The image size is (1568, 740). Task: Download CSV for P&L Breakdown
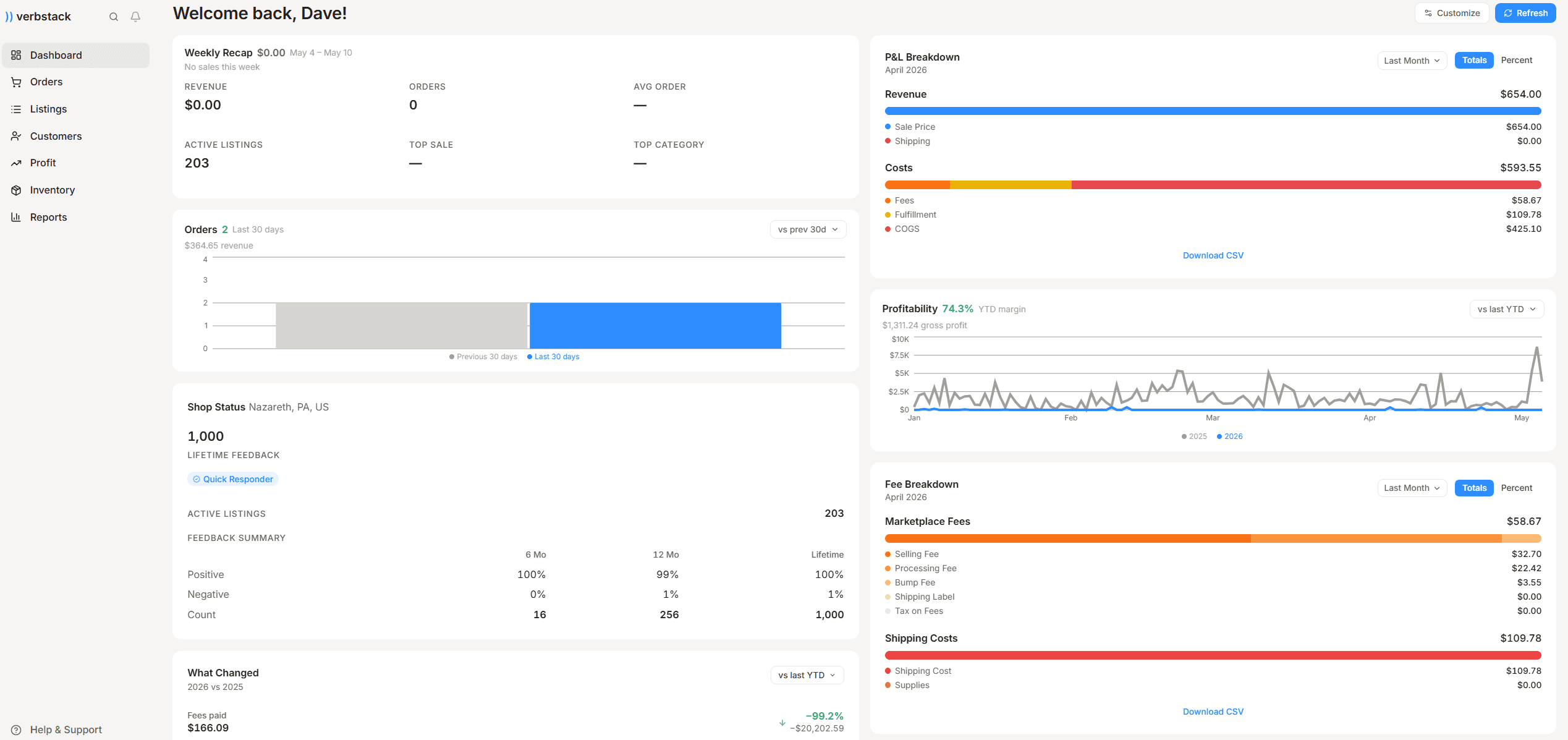(1213, 255)
